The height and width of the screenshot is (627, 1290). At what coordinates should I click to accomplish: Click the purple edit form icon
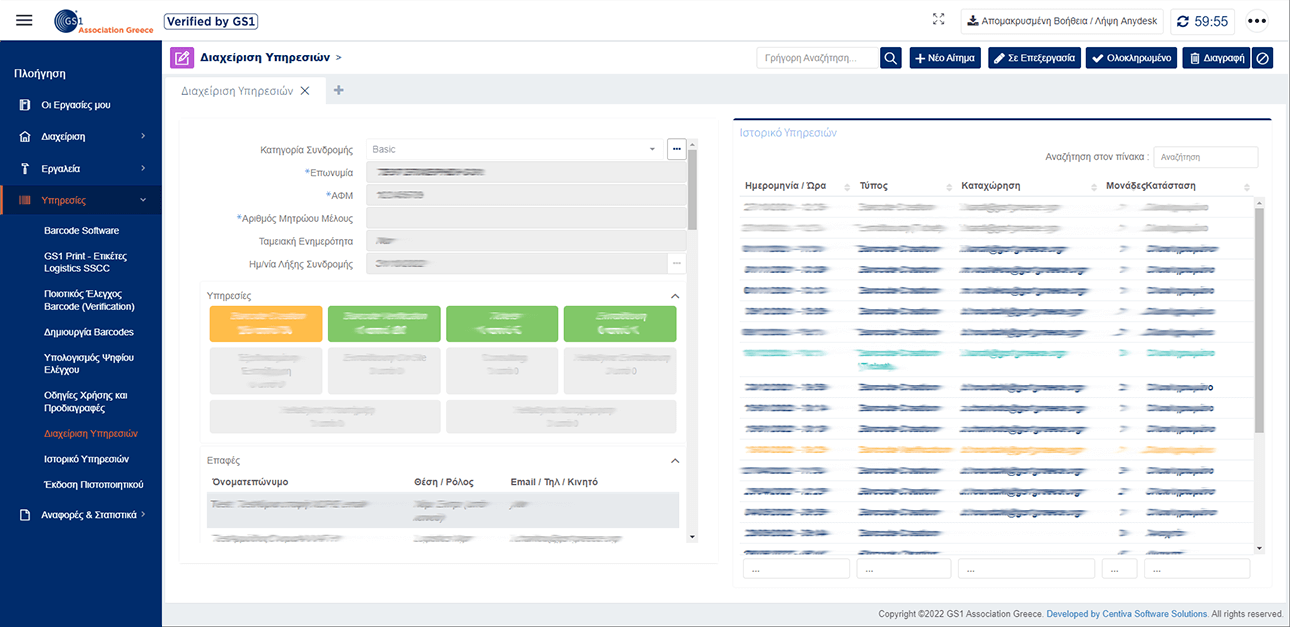tap(181, 58)
